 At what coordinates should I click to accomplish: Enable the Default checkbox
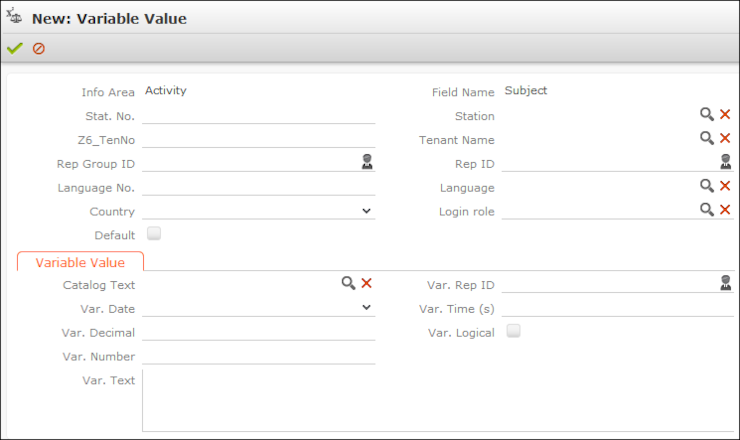[154, 234]
